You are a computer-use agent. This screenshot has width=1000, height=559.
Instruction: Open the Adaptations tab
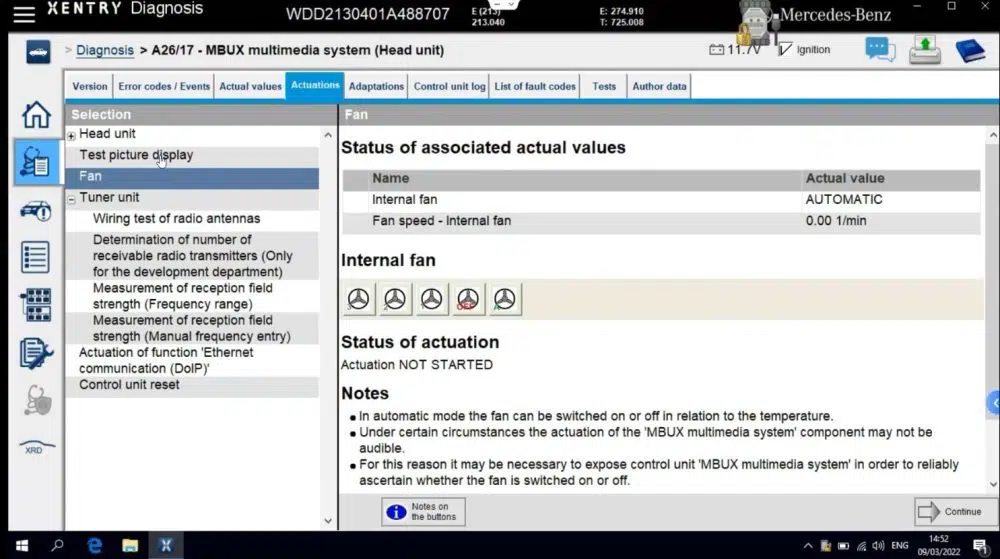tap(376, 87)
